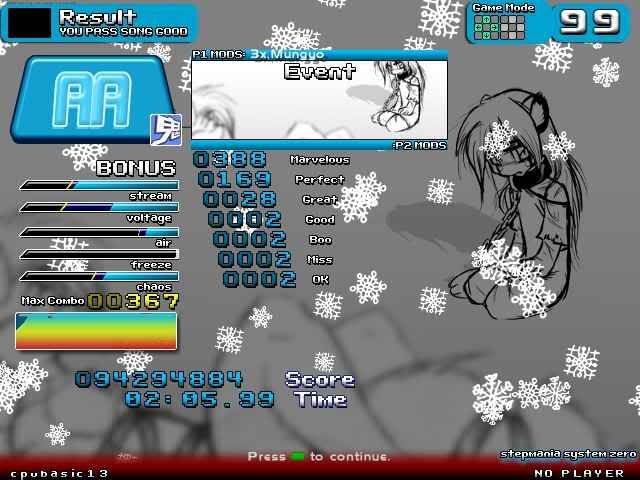Click the 'Game Mode' label
This screenshot has height=480, width=640.
[x=503, y=8]
